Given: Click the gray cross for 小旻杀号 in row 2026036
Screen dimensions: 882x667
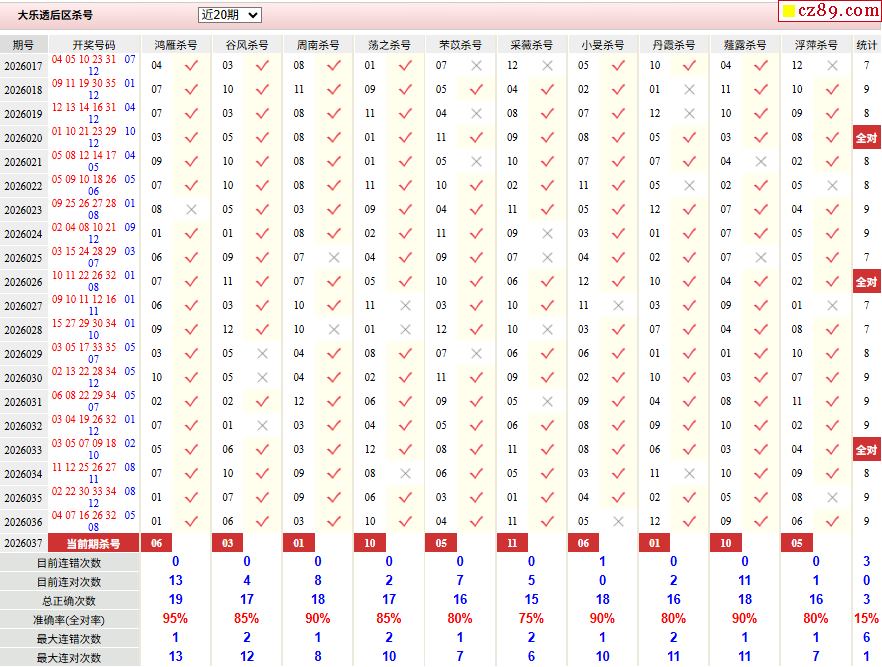Looking at the screenshot, I should tap(618, 522).
